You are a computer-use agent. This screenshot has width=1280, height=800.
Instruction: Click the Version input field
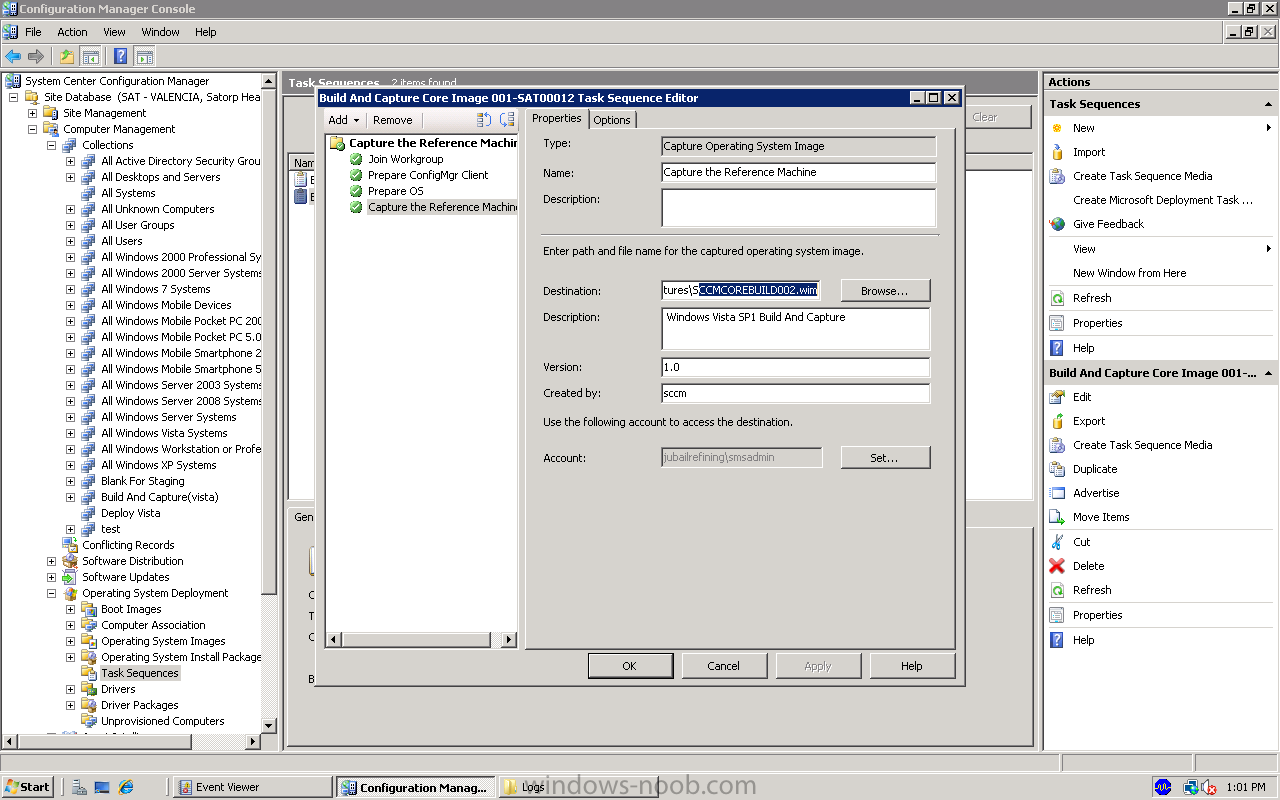(796, 367)
